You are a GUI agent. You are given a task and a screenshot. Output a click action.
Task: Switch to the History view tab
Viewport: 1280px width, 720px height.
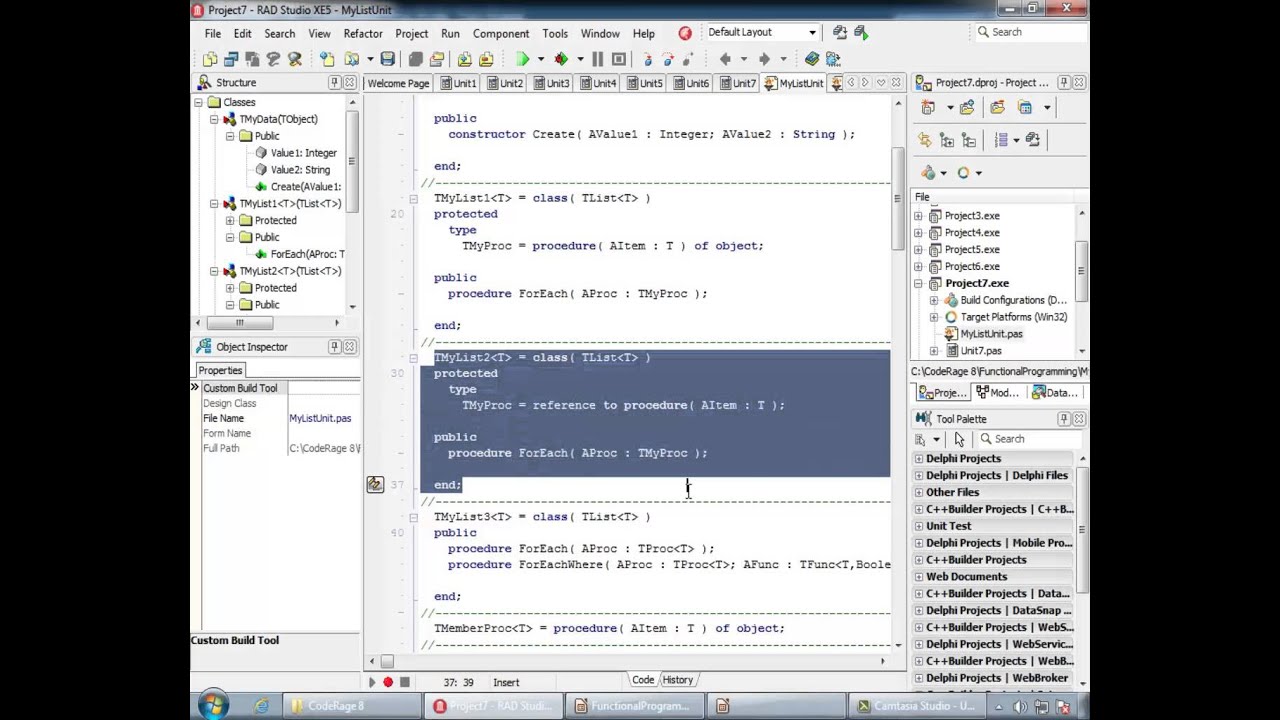[677, 680]
